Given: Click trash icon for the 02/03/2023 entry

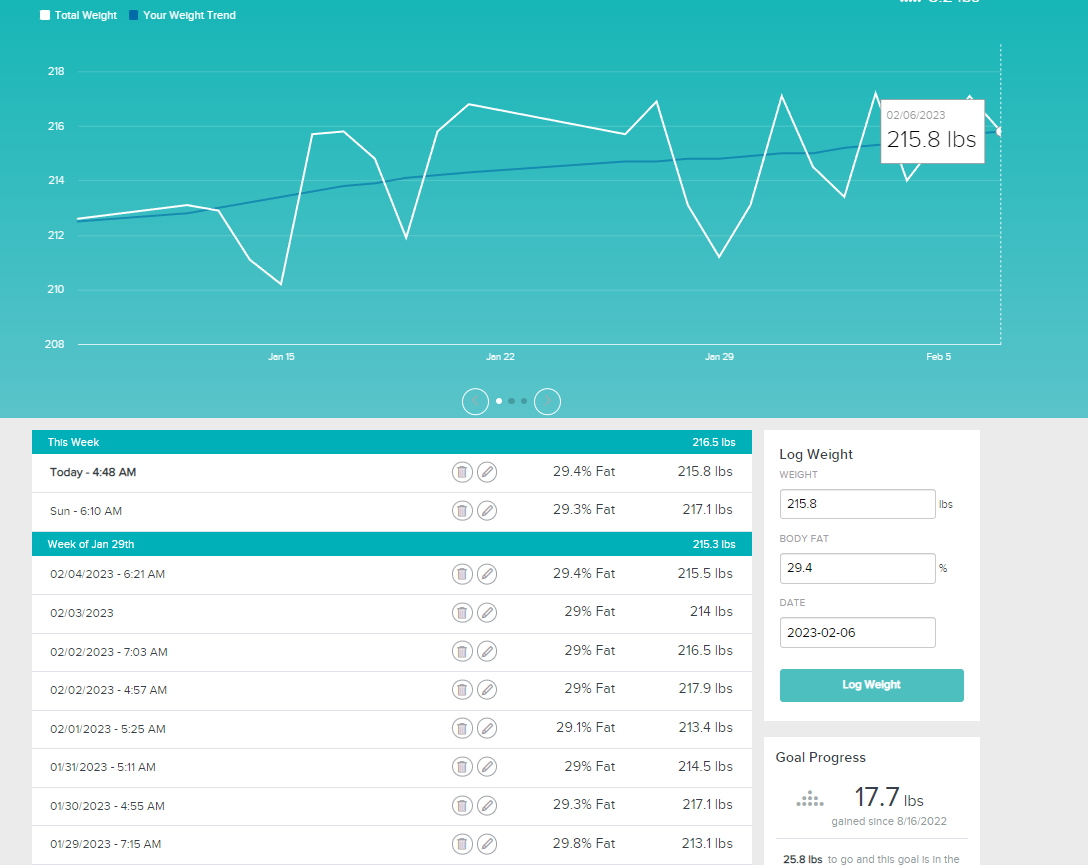Looking at the screenshot, I should (461, 612).
